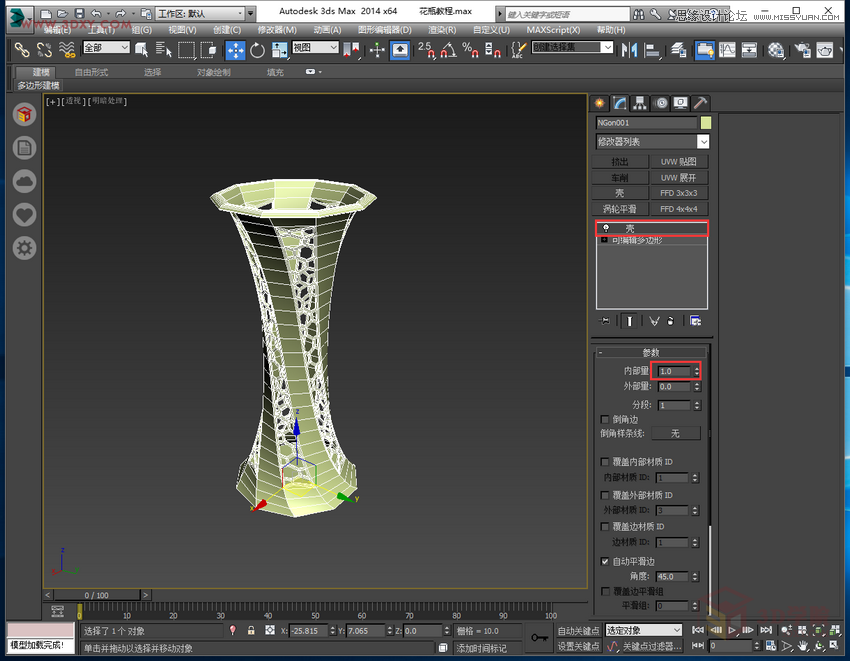The image size is (850, 661).
Task: Select the Select and Rotate tool
Action: pos(257,51)
